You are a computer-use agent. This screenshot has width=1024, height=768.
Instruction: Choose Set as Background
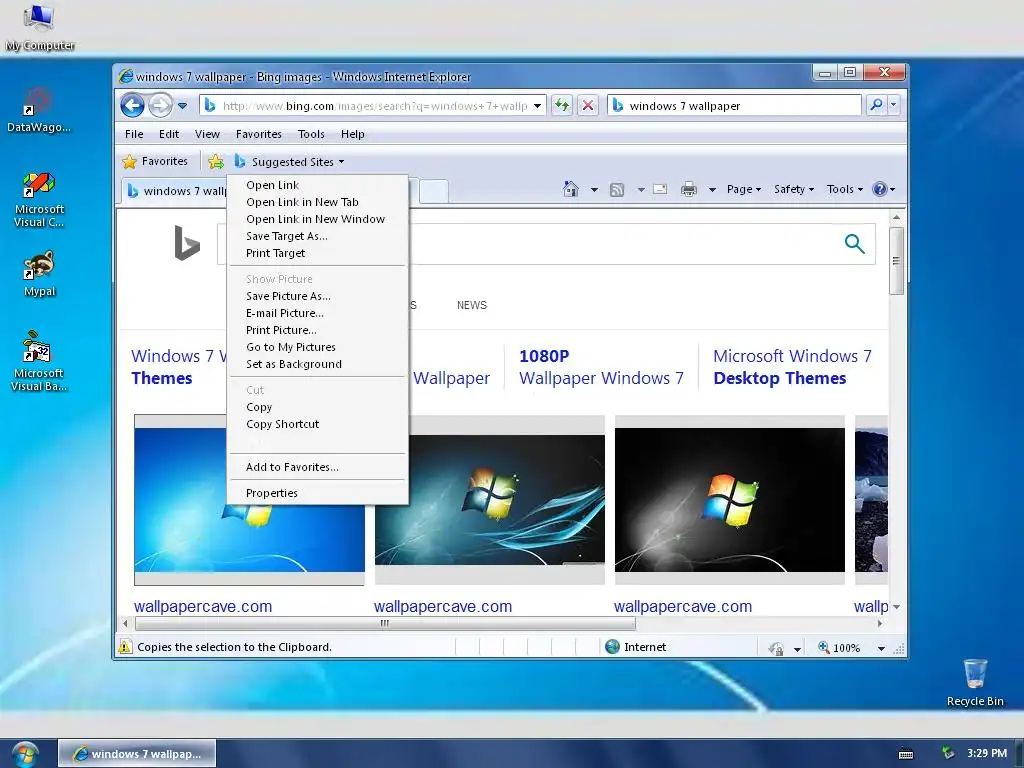pos(317,364)
